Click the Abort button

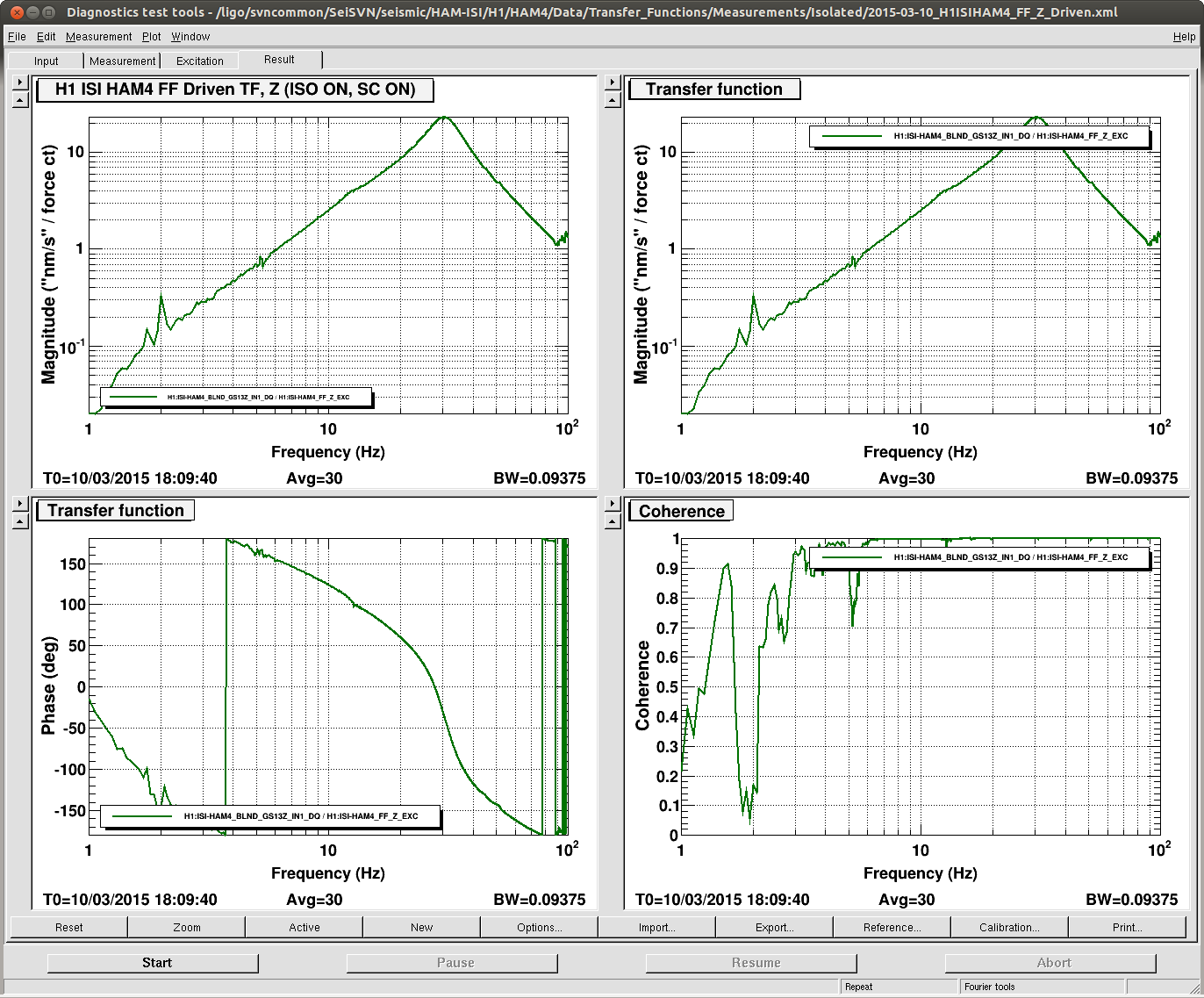pyautogui.click(x=1050, y=963)
